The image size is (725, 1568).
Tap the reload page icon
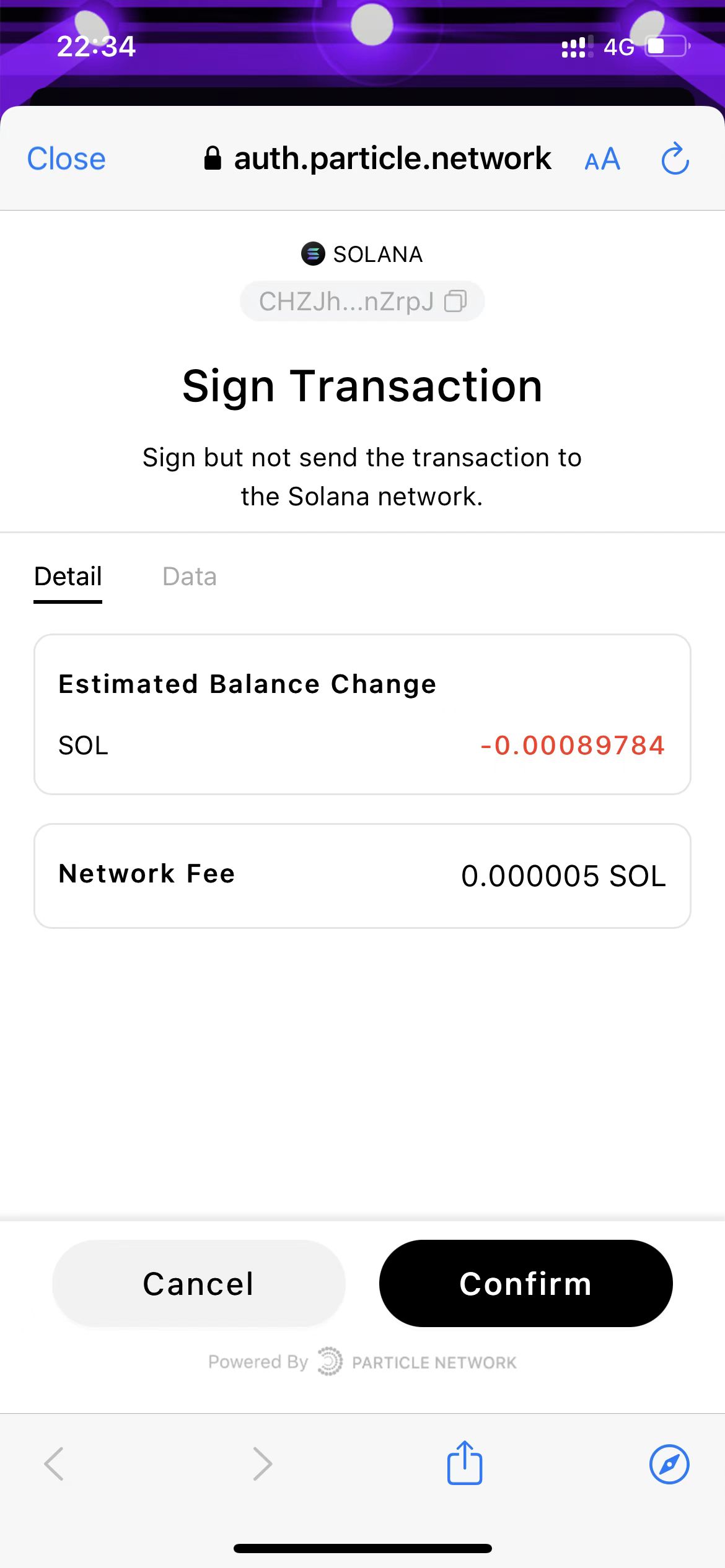click(675, 159)
